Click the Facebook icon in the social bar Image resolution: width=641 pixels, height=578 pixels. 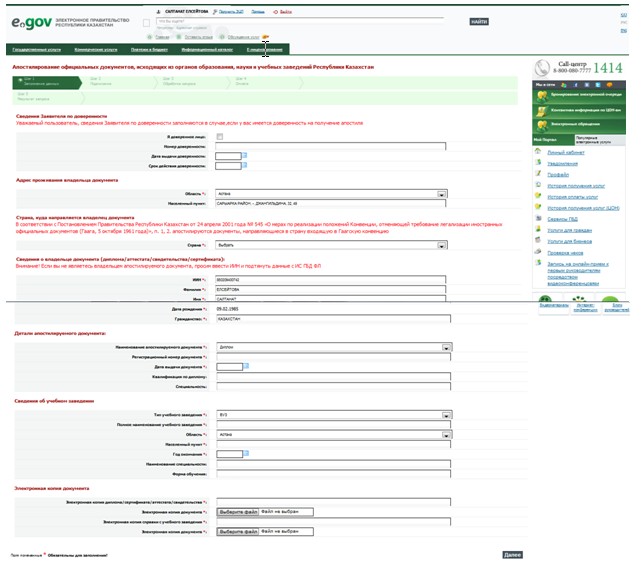[576, 85]
